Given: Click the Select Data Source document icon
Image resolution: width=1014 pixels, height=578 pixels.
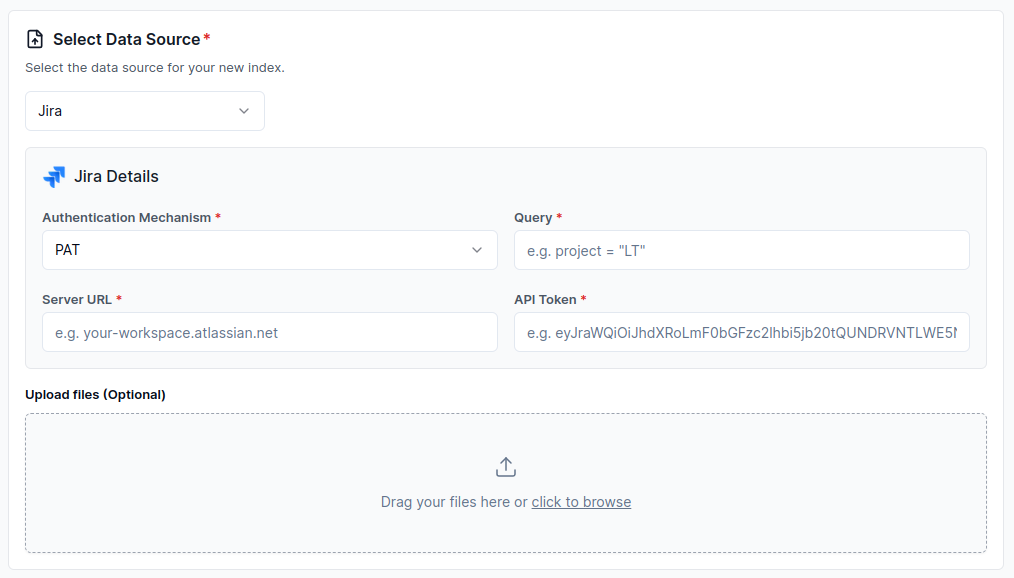Looking at the screenshot, I should click(x=36, y=38).
